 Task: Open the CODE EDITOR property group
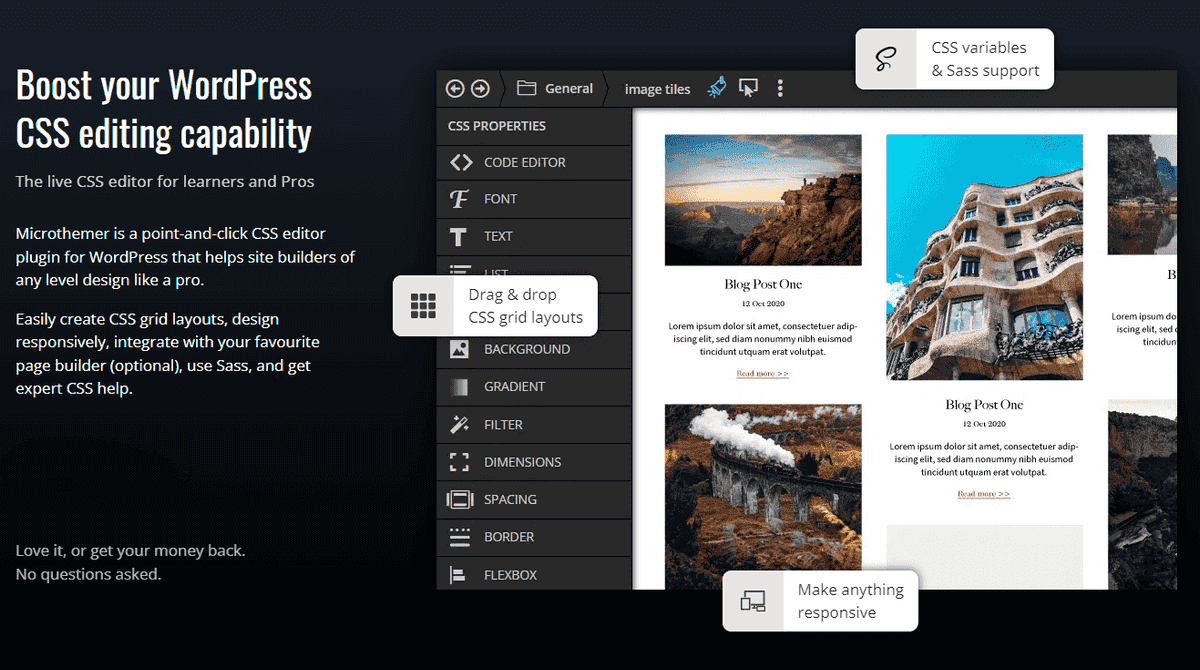point(534,162)
